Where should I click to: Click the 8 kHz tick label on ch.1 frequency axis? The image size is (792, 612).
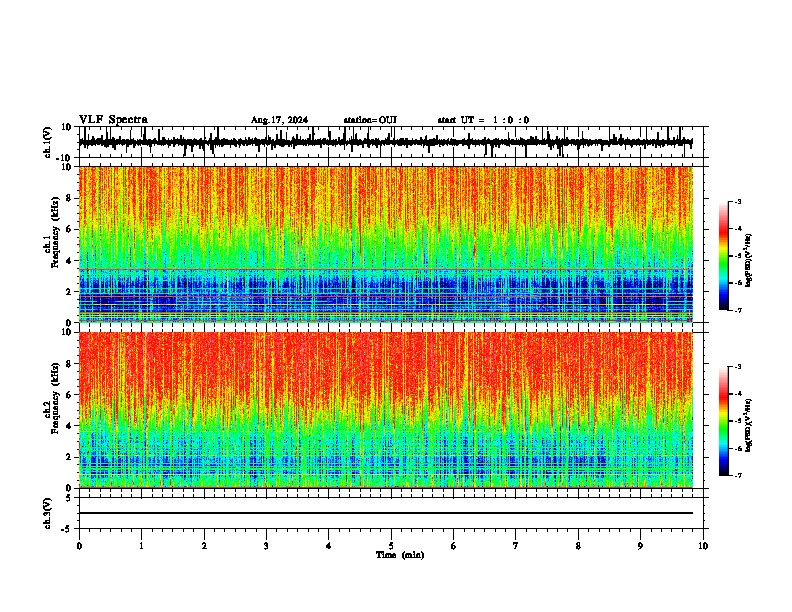coord(69,198)
